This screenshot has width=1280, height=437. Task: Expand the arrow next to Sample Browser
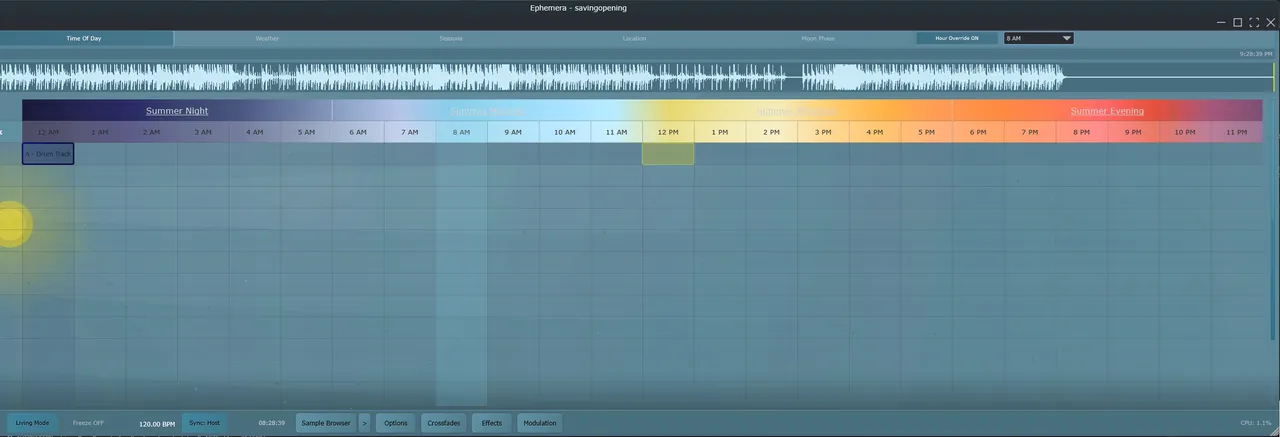click(x=365, y=423)
